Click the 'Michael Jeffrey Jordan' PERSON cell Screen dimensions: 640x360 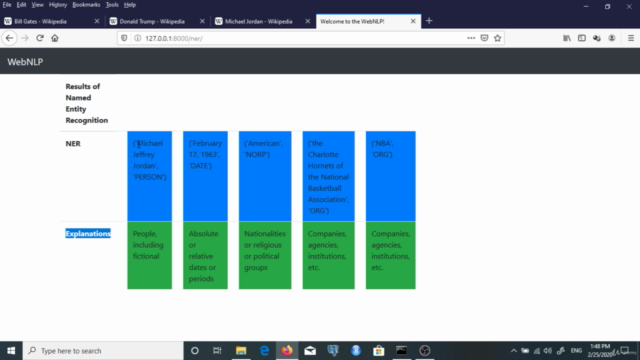click(149, 176)
